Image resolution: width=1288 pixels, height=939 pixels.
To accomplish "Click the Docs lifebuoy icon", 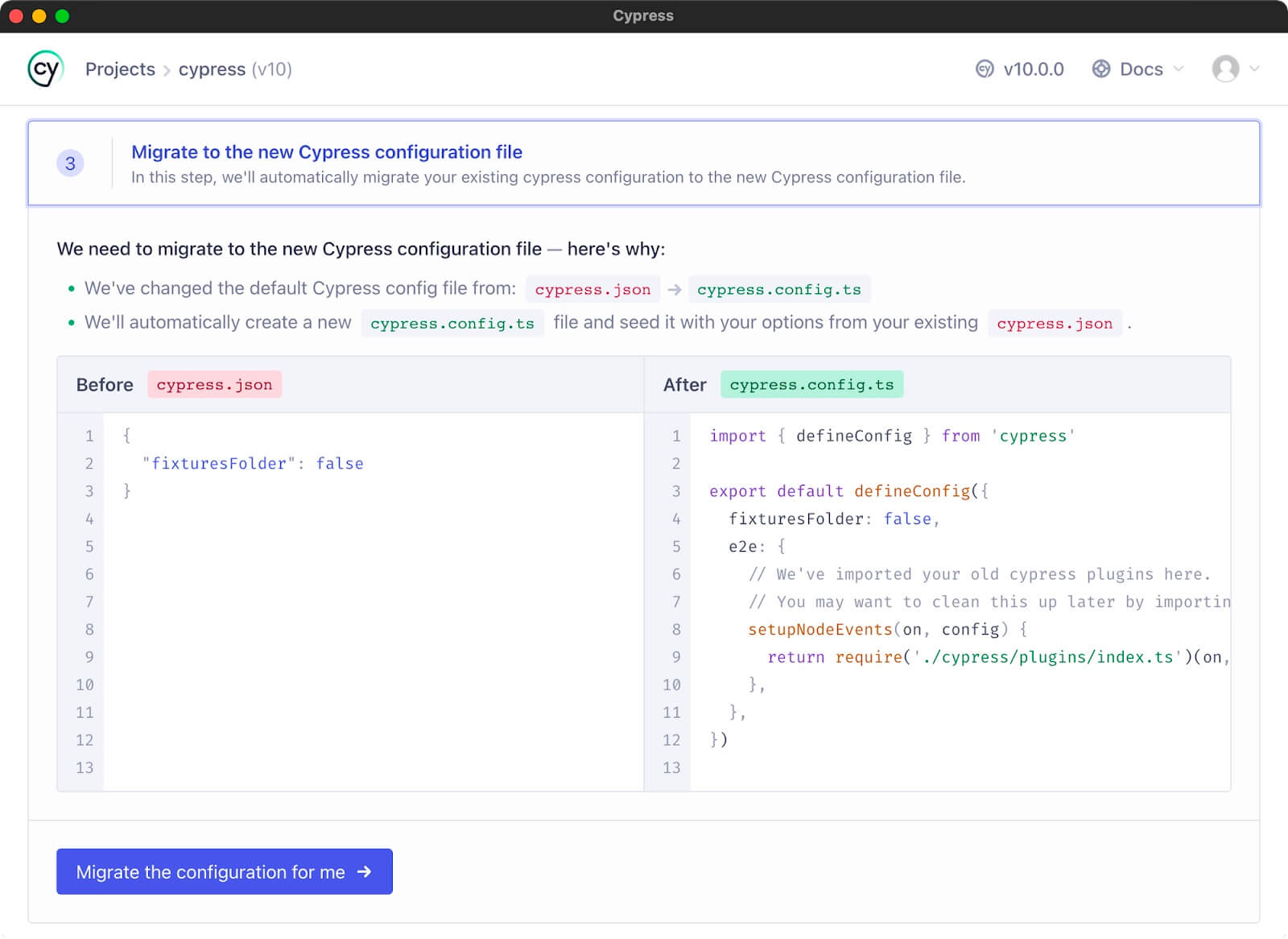I will [1100, 69].
